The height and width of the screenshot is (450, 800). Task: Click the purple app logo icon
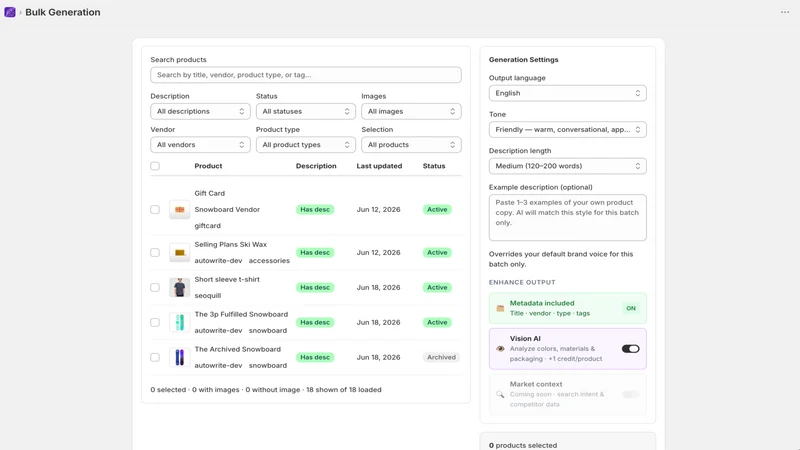[x=10, y=12]
